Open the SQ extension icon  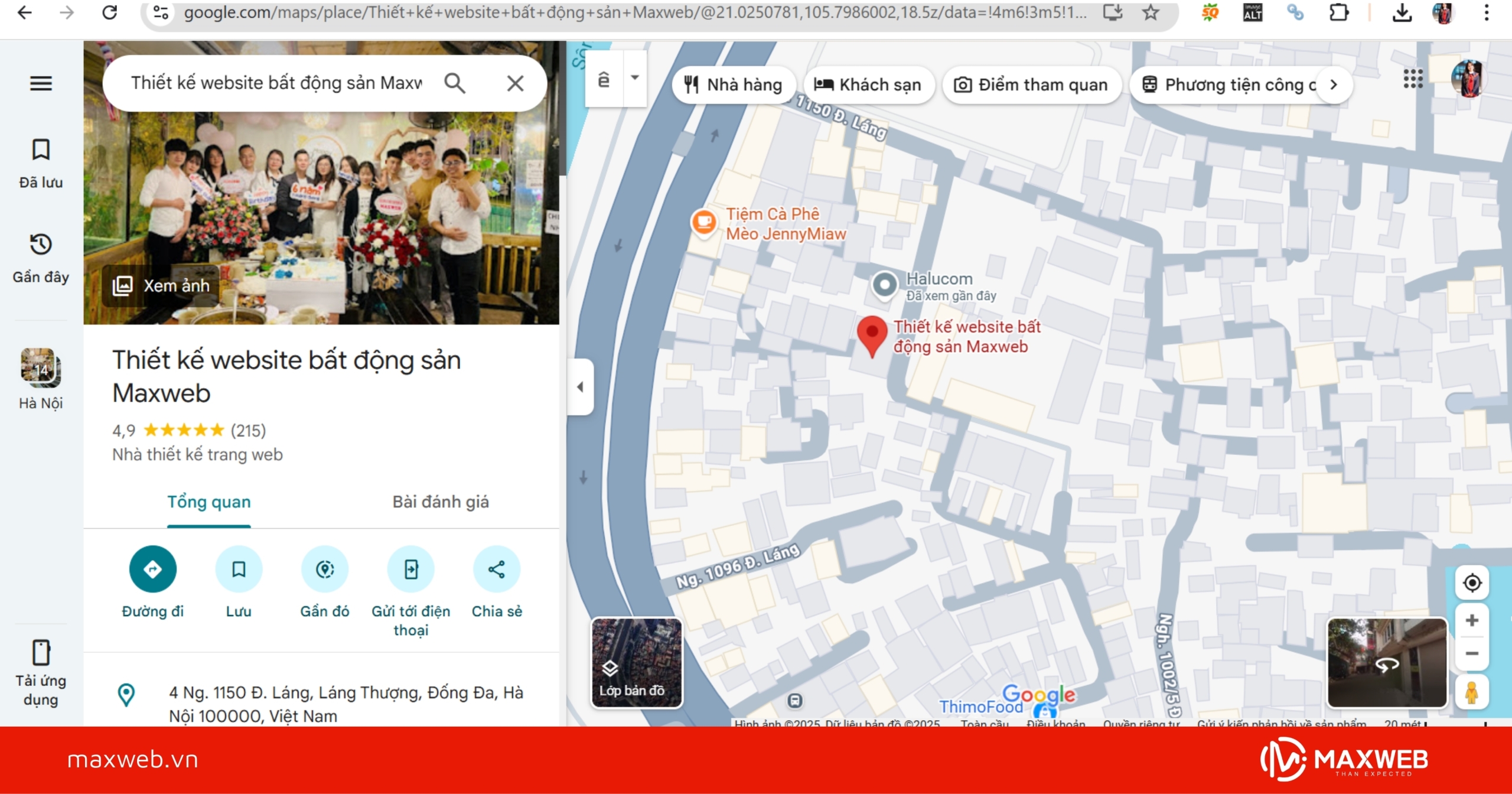(x=1210, y=12)
